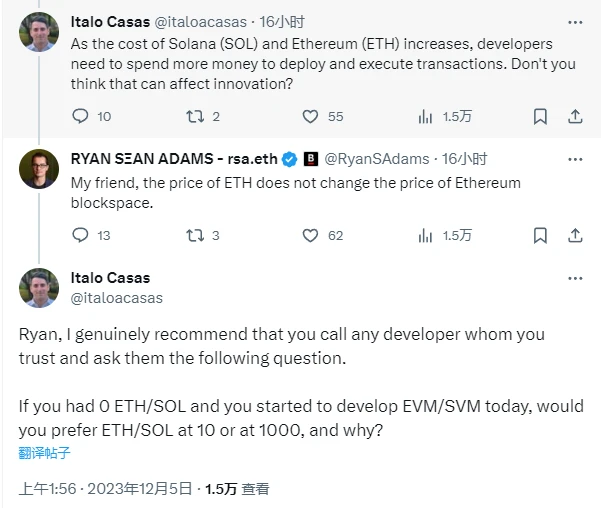Reply to Italo Casas's first tweet
The height and width of the screenshot is (508, 601).
click(81, 116)
